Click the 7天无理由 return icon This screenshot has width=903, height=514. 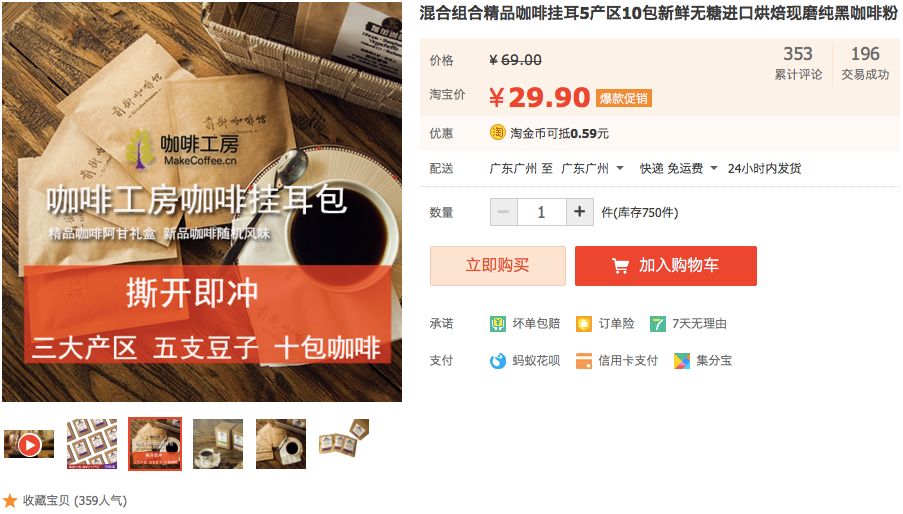pos(657,323)
